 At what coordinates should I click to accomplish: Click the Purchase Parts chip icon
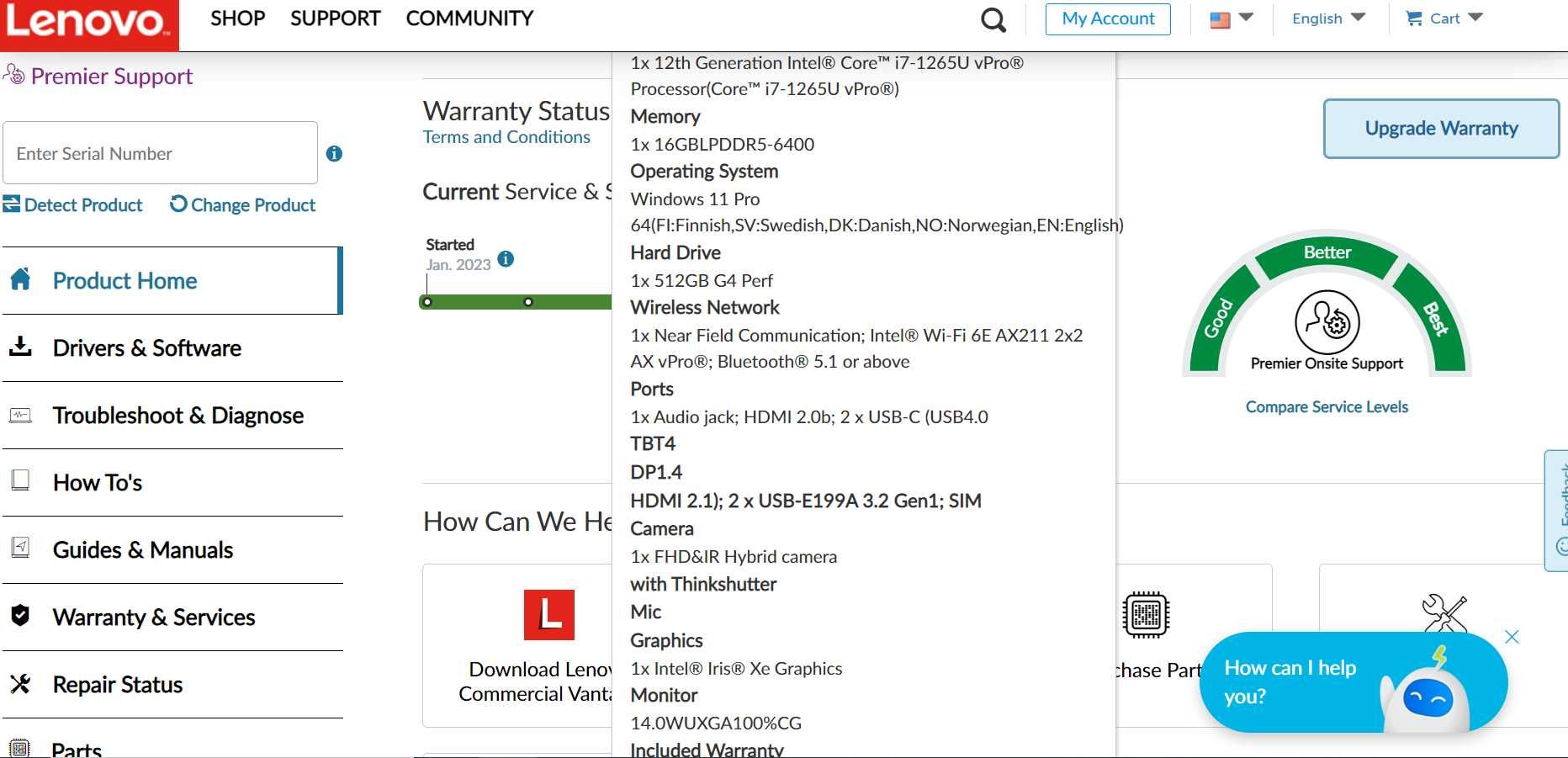1146,615
